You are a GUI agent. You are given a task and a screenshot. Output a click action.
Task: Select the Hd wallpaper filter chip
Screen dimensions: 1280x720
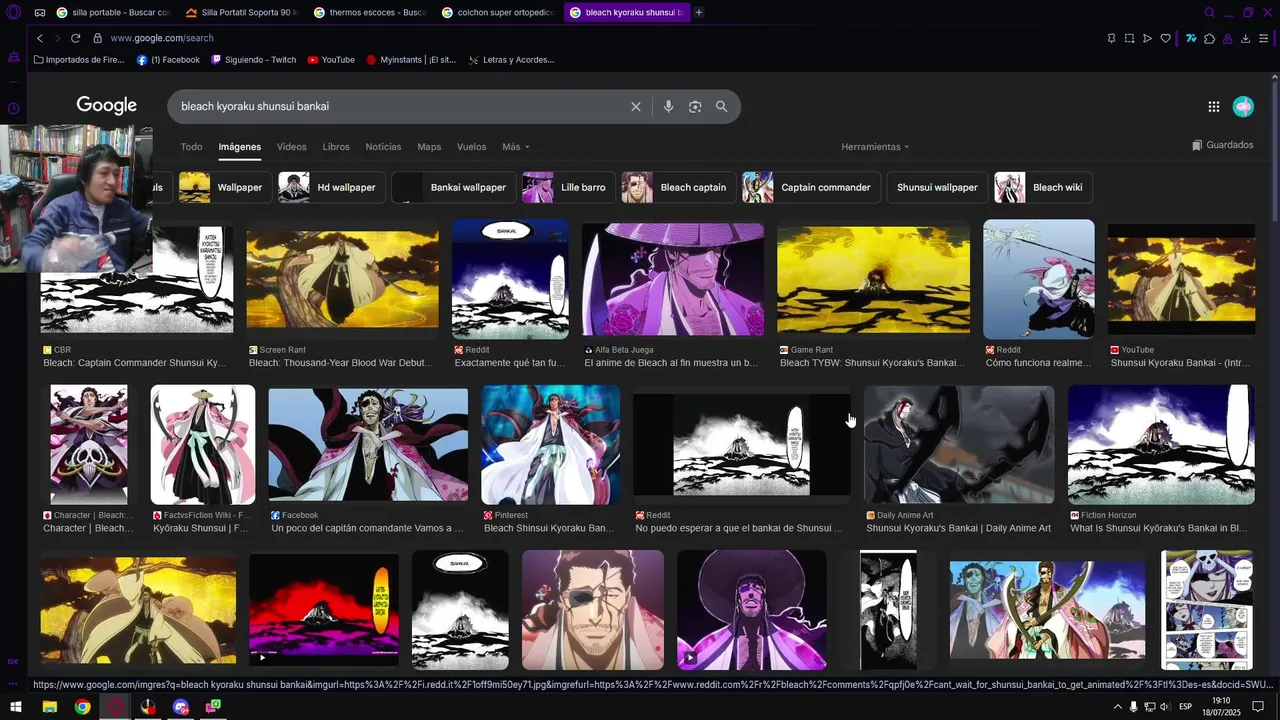(331, 187)
